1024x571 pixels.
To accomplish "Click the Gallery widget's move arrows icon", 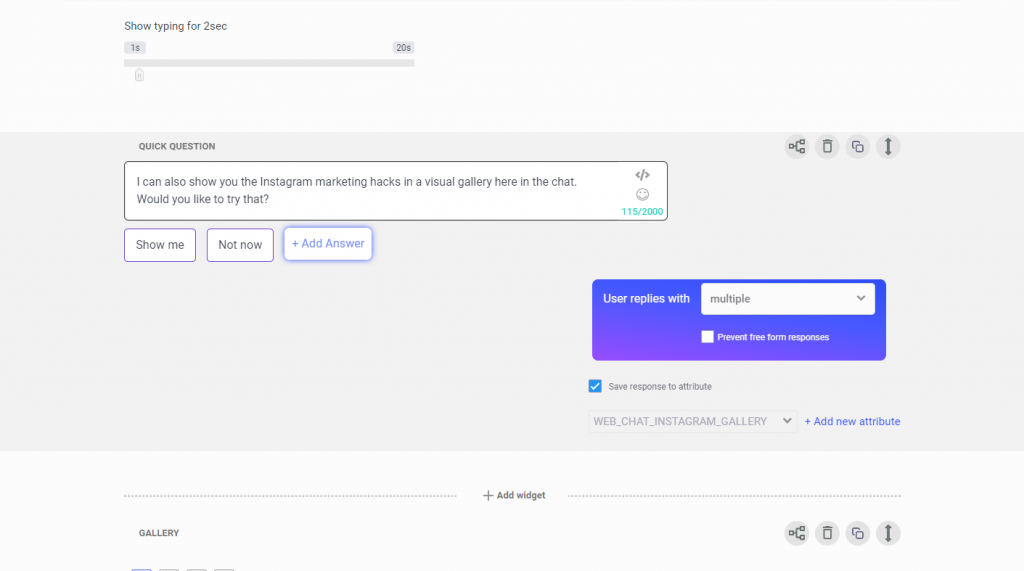I will [x=888, y=533].
